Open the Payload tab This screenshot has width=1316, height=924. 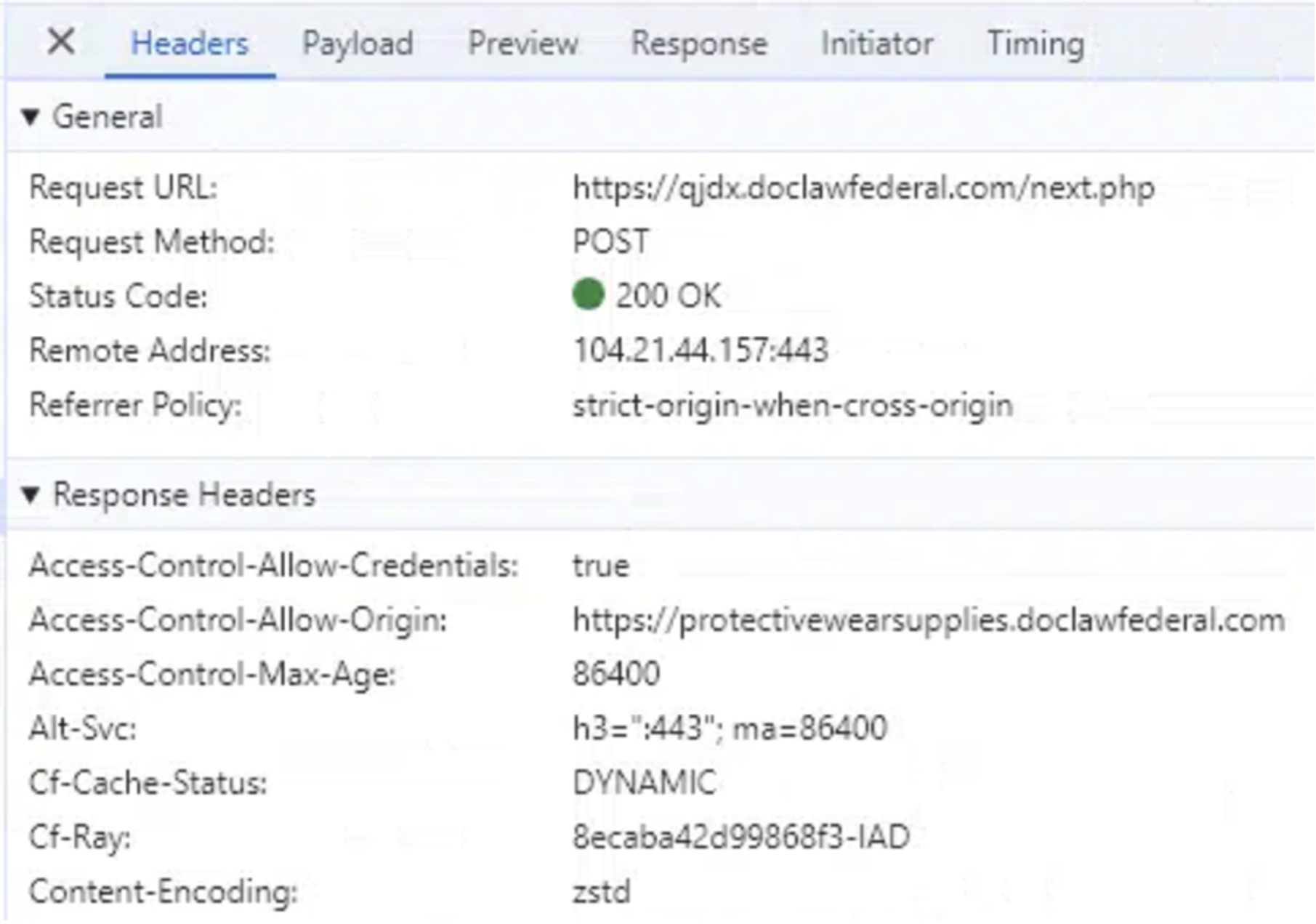[358, 44]
